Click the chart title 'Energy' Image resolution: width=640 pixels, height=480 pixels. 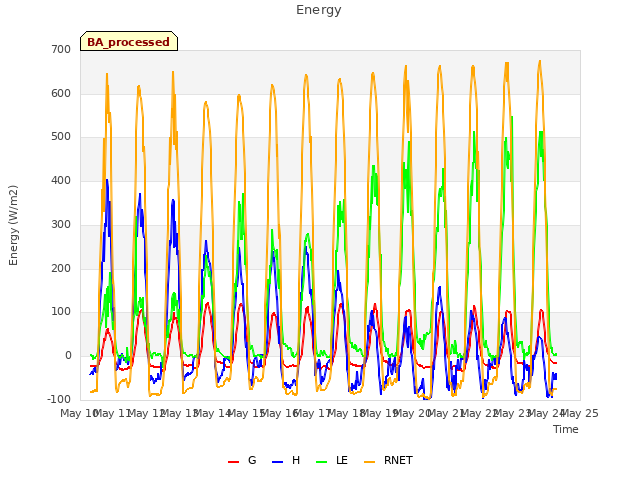[x=319, y=10]
